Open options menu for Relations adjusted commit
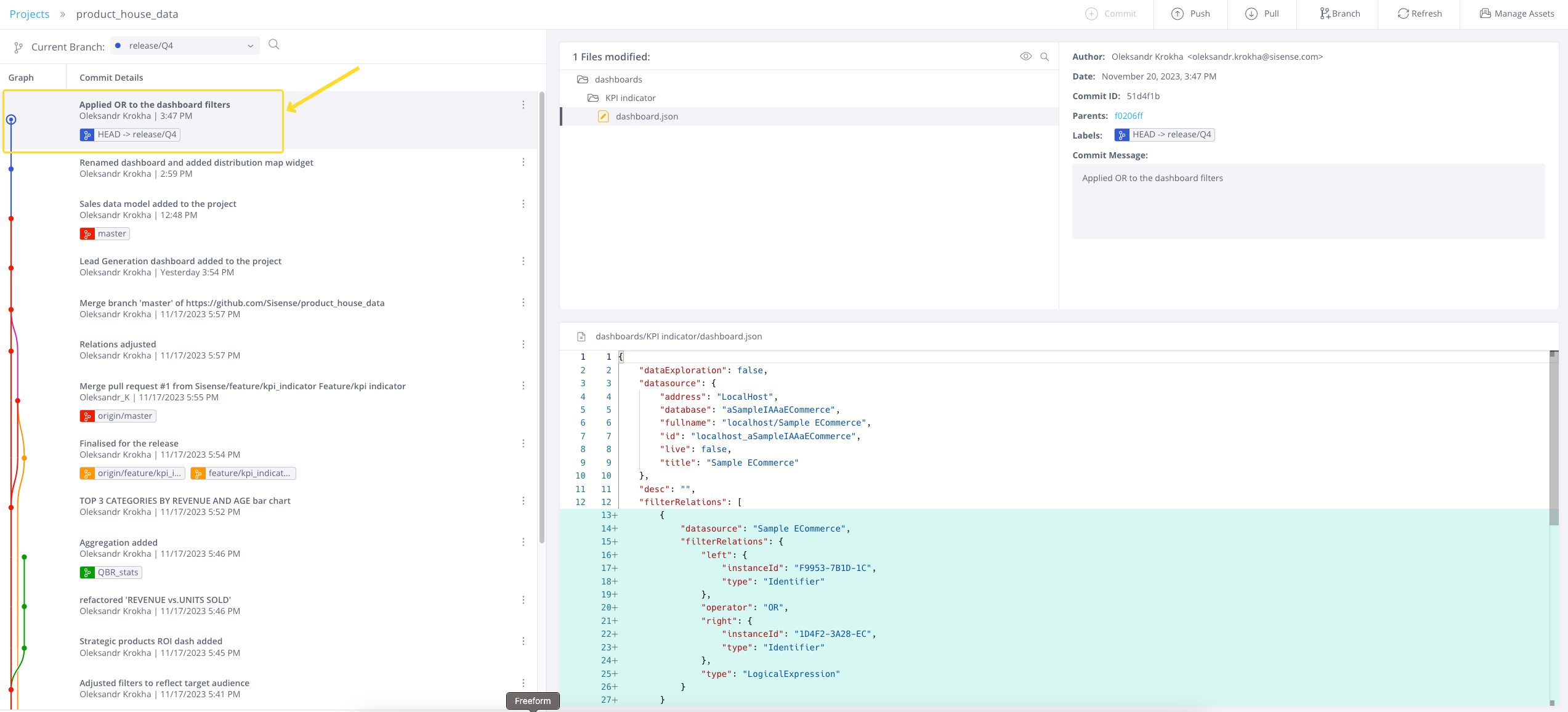This screenshot has height=712, width=1568. [523, 344]
